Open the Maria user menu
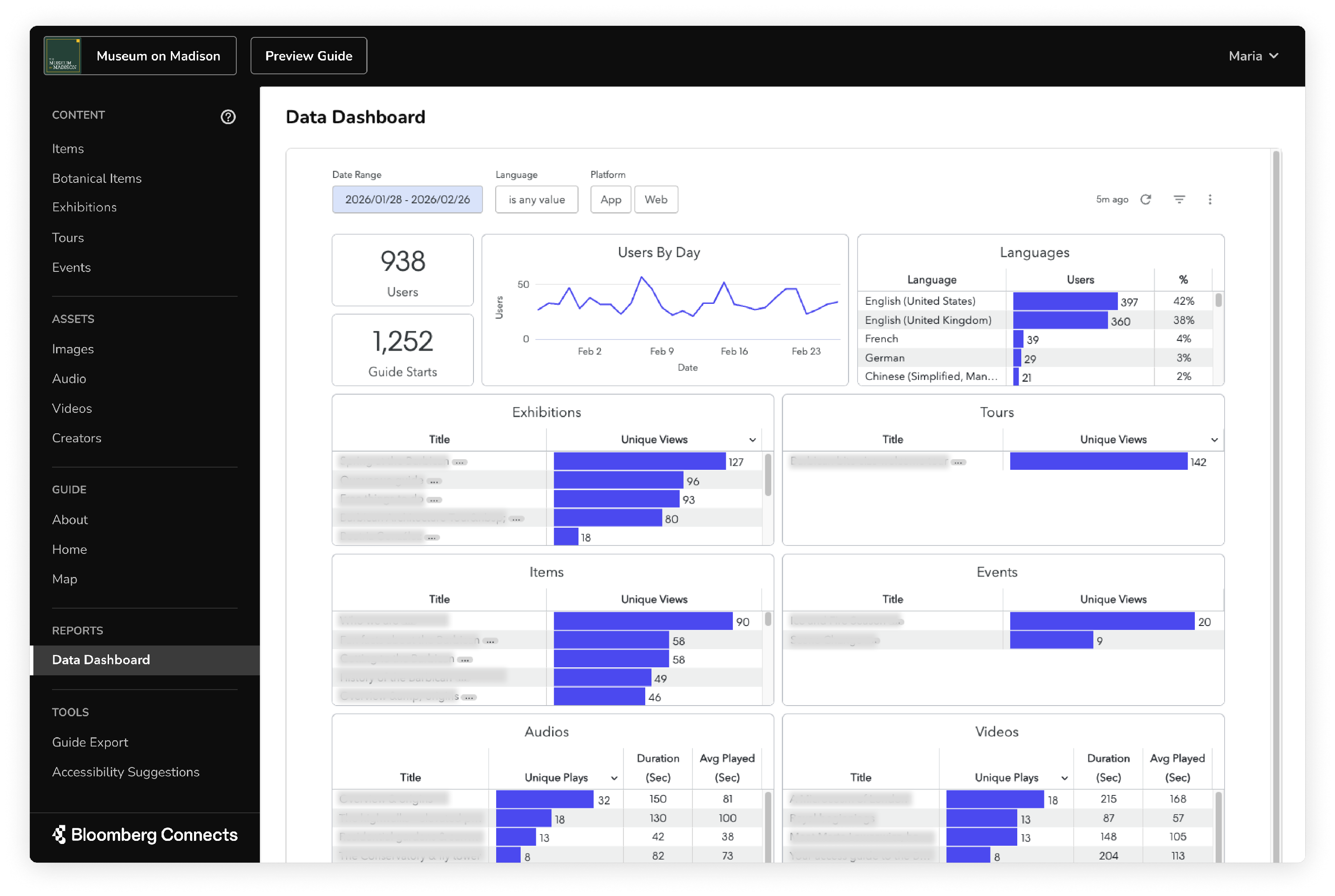 click(1253, 56)
